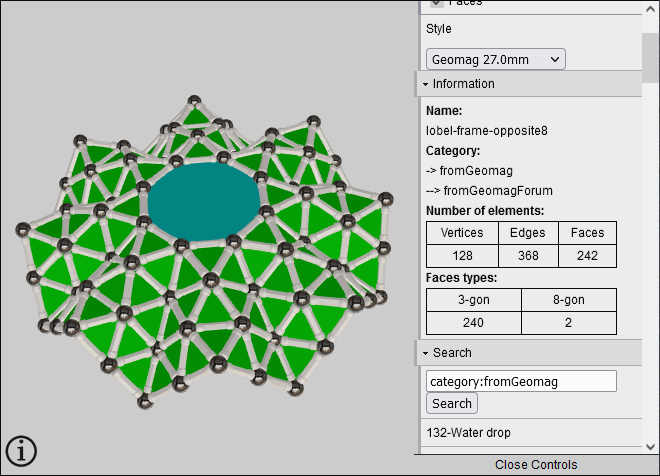This screenshot has width=660, height=476.
Task: Click the category:fromGeomag search field
Action: pos(521,381)
